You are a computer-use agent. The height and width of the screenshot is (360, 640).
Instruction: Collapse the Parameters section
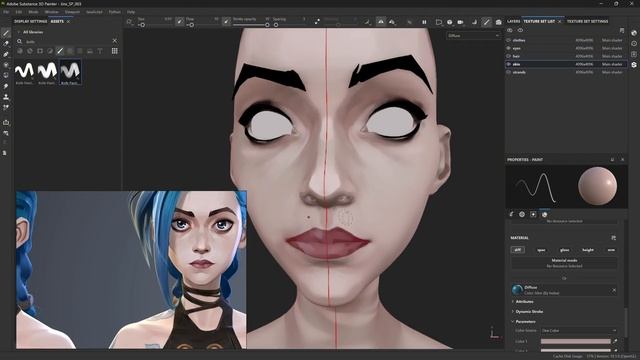pos(513,322)
